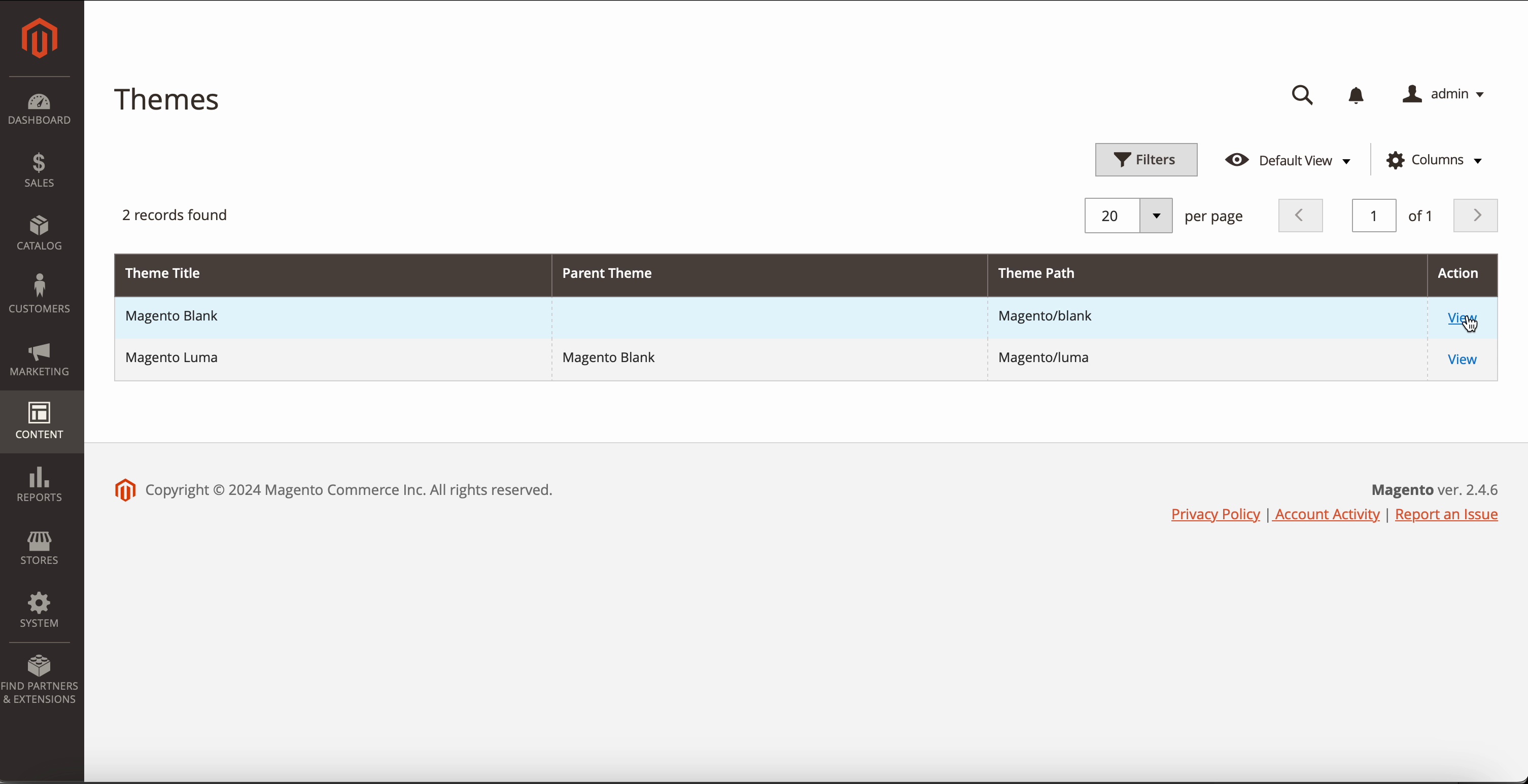The height and width of the screenshot is (784, 1528).
Task: Click the Magento logo in sidebar
Action: click(x=39, y=38)
